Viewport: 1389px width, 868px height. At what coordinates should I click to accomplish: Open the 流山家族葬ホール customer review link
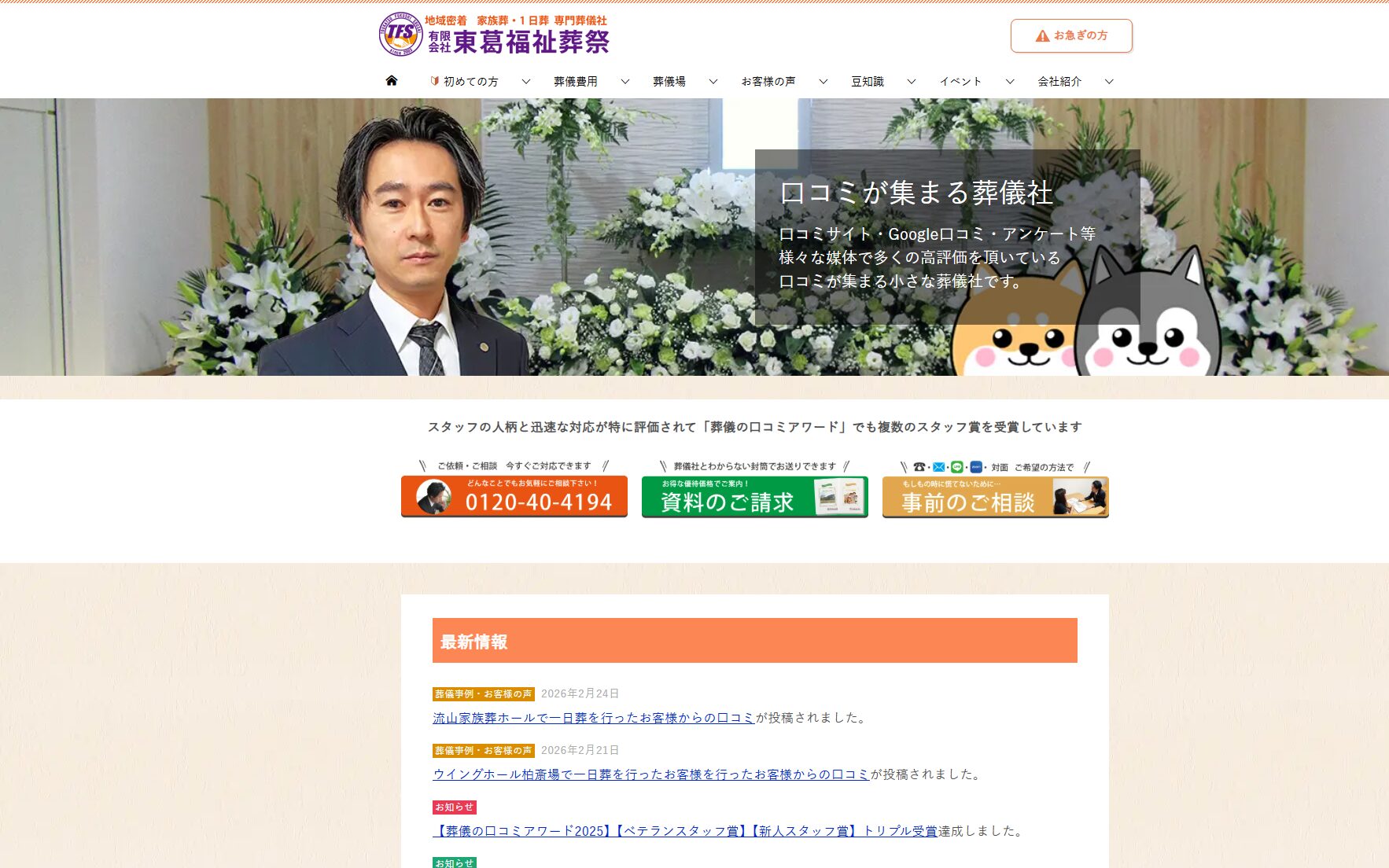[x=592, y=717]
